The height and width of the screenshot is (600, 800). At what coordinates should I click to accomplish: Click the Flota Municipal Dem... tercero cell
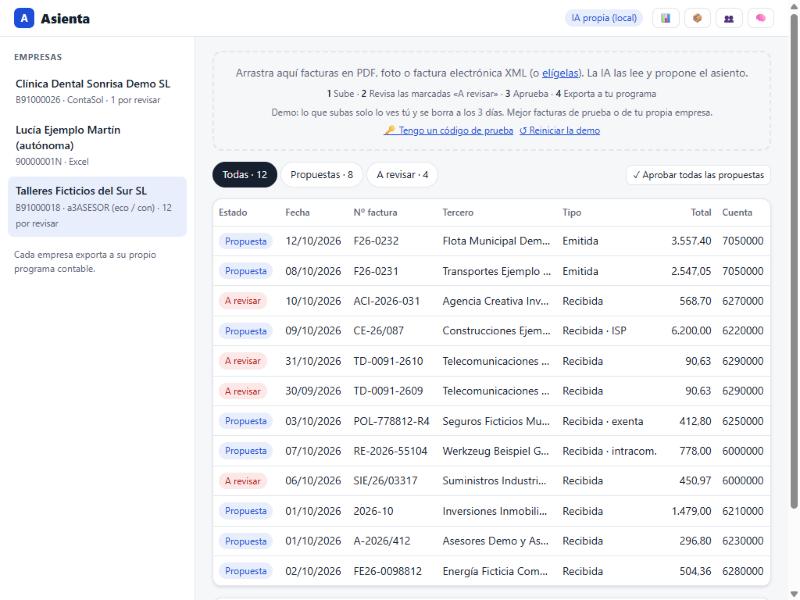click(x=496, y=241)
